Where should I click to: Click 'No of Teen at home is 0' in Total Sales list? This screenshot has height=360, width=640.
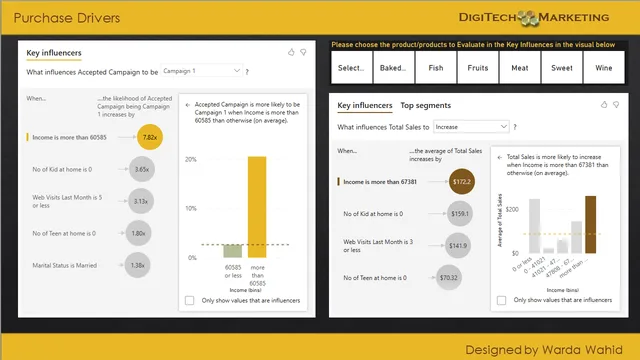click(x=375, y=278)
